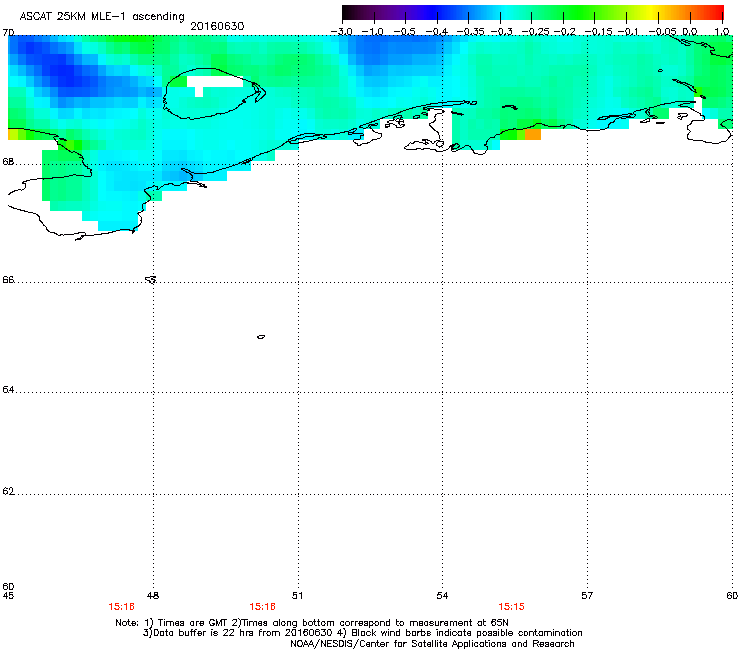Click the orange data cell on the coastline

click(x=533, y=134)
